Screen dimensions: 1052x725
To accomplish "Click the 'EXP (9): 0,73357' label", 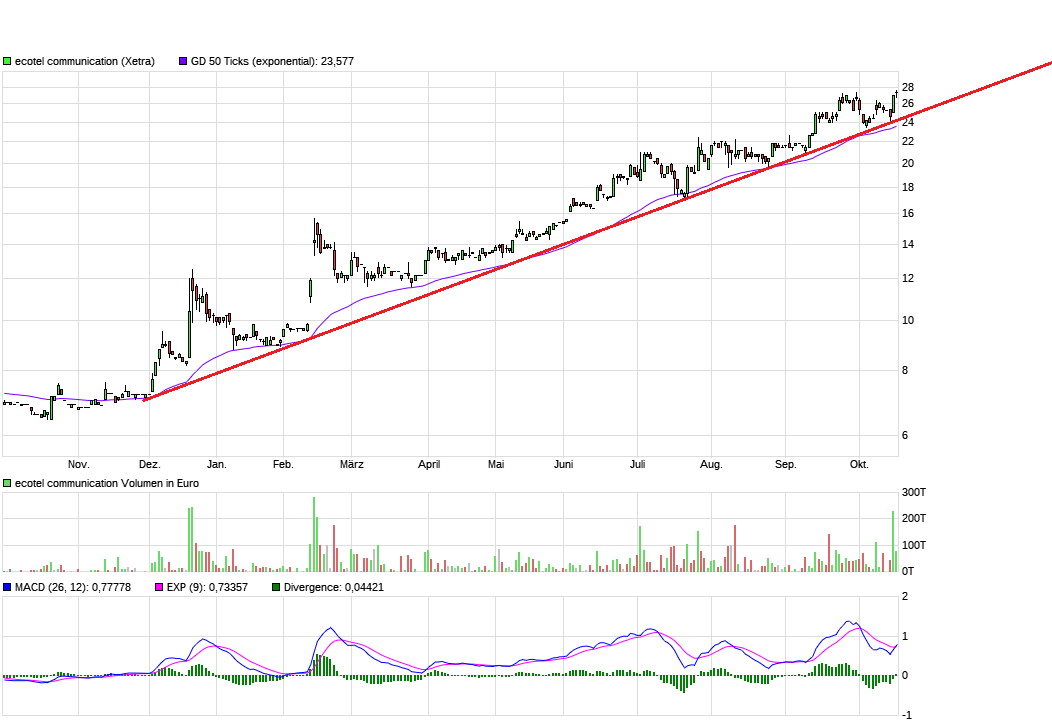I will tap(207, 588).
